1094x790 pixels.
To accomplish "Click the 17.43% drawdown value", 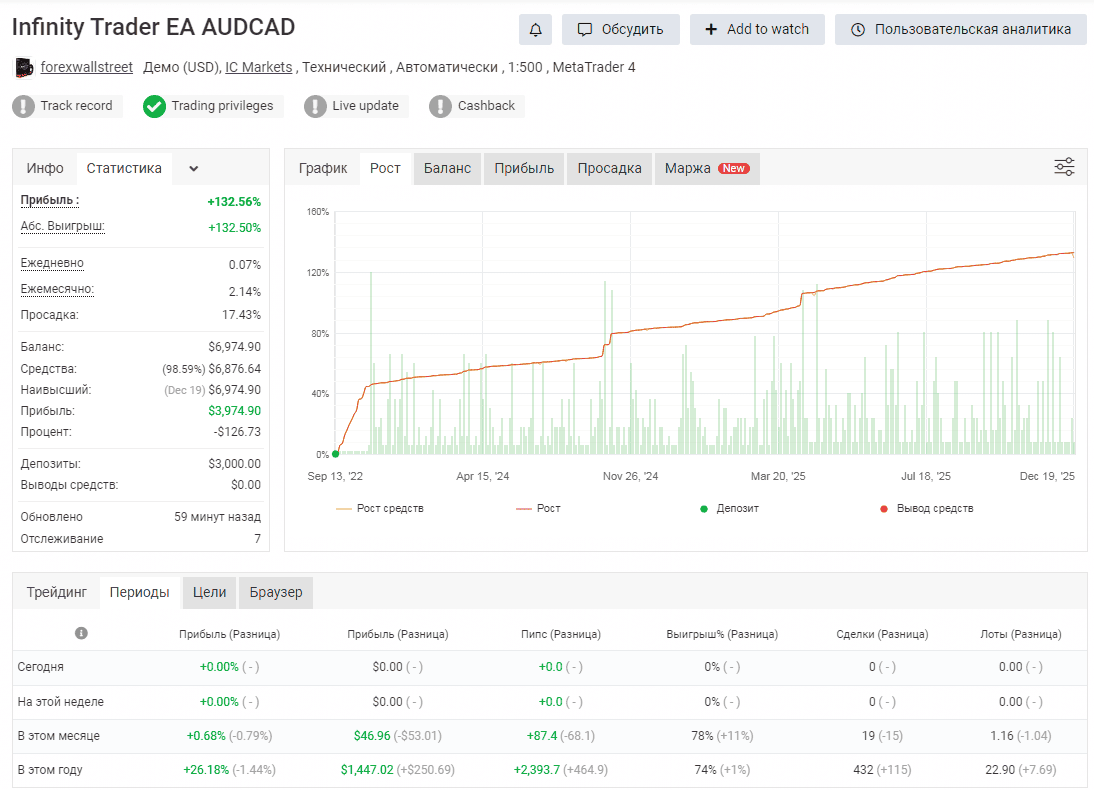I will [241, 315].
